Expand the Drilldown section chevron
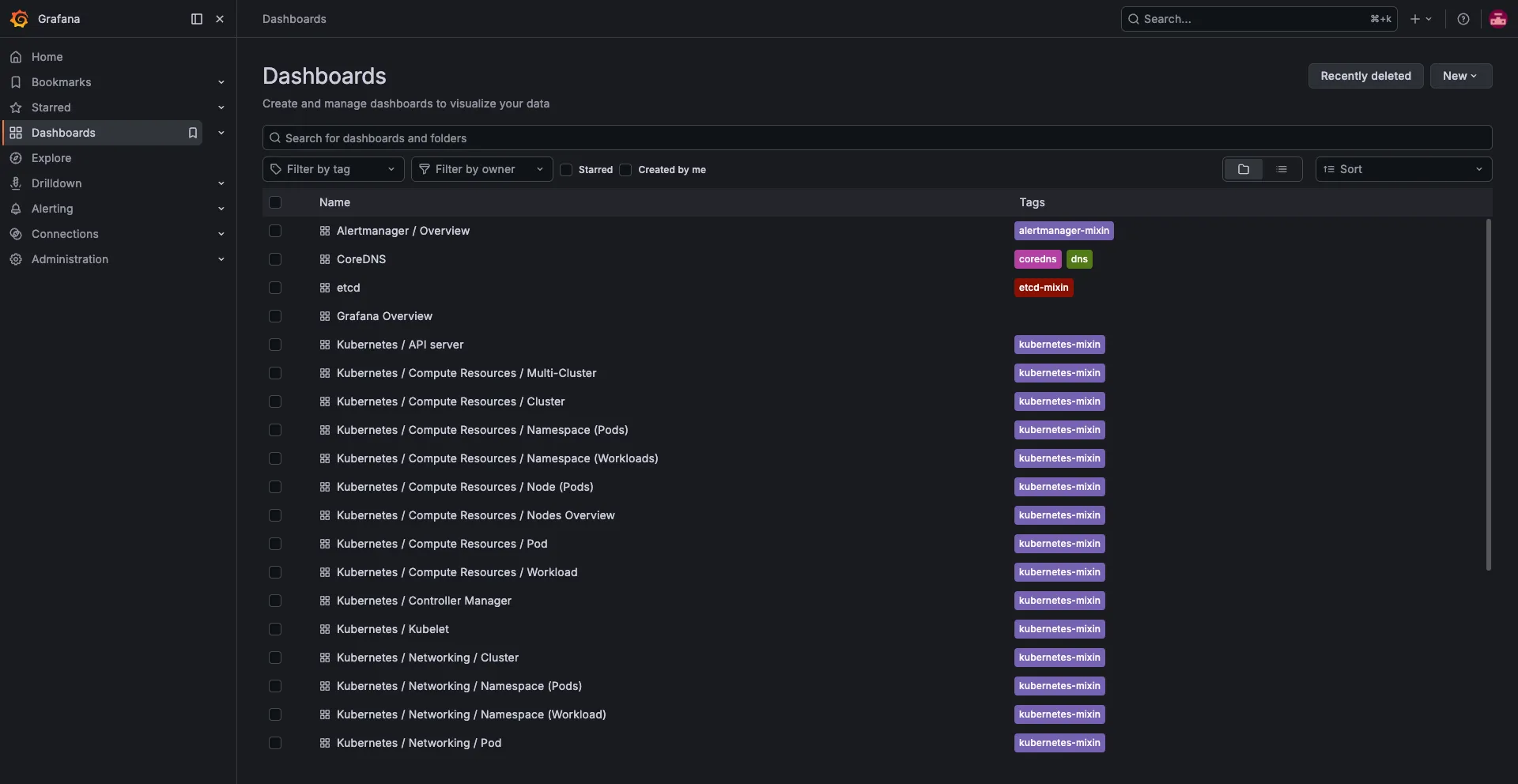Image resolution: width=1518 pixels, height=784 pixels. coord(221,183)
